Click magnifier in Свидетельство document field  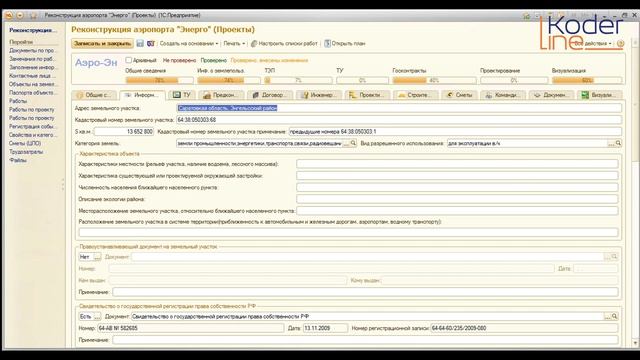coord(614,316)
